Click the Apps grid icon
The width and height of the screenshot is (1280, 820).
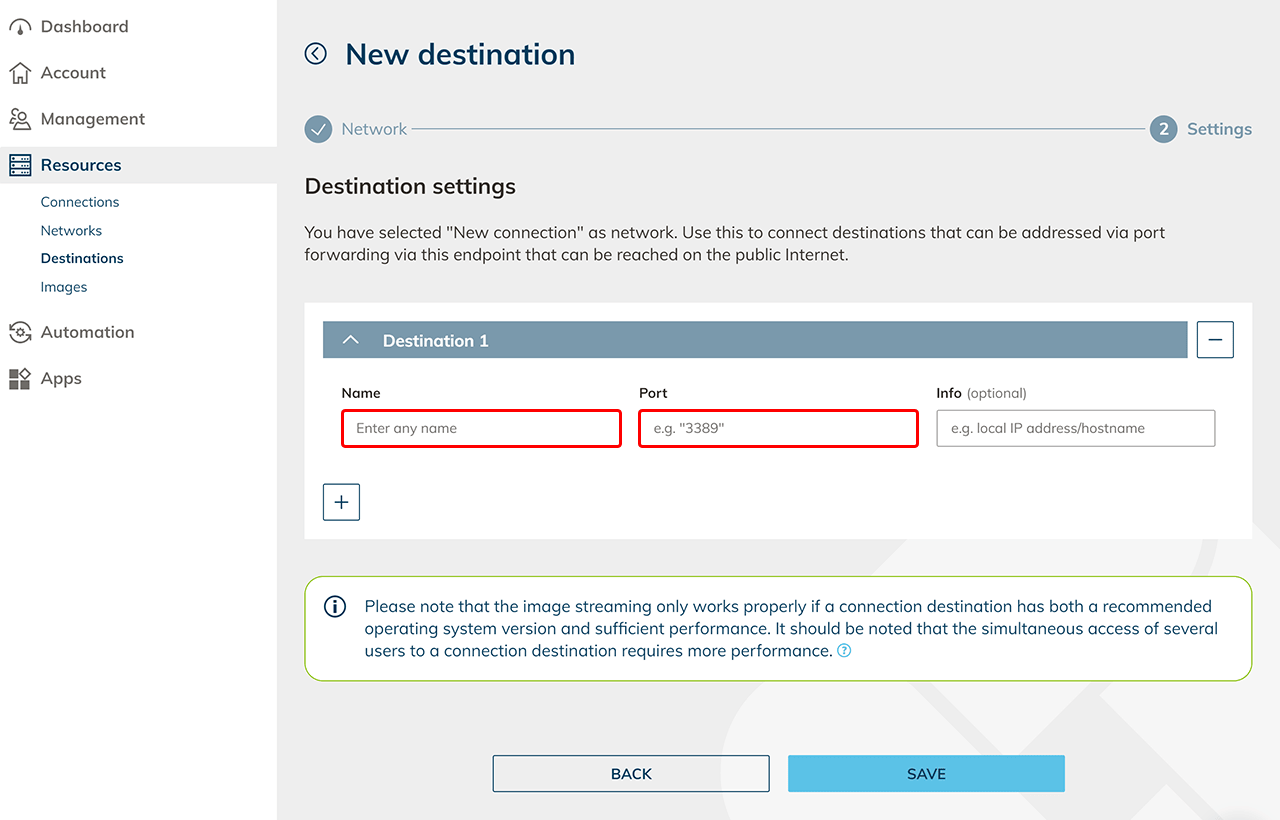[x=20, y=379]
